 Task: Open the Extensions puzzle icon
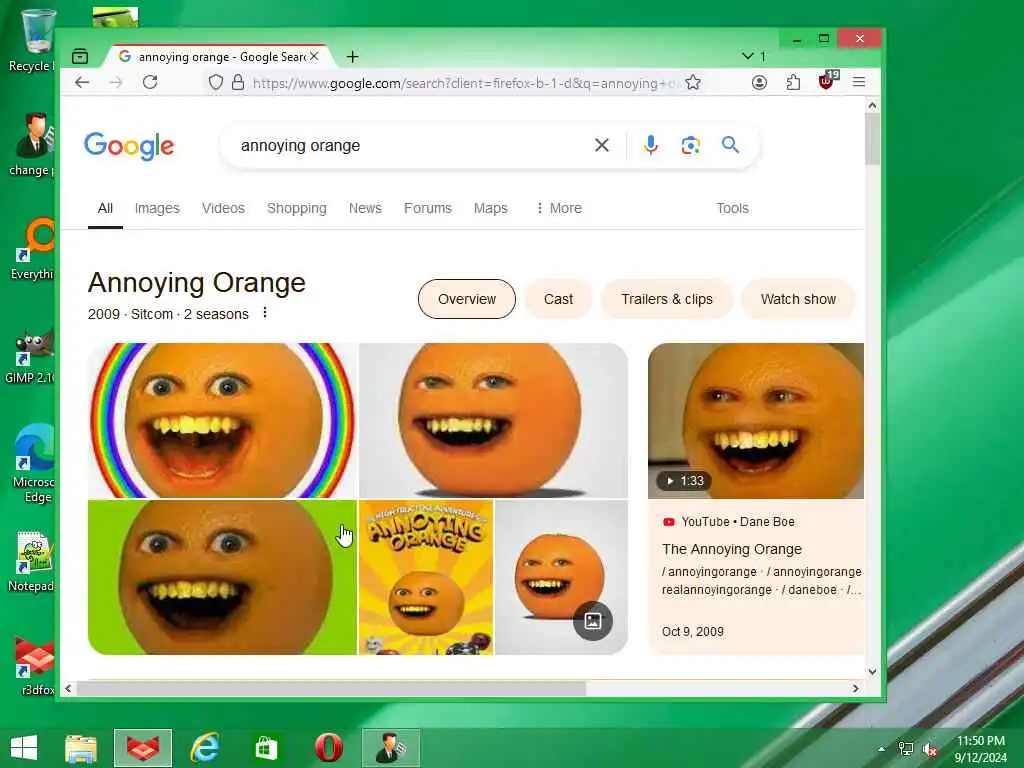coord(793,82)
